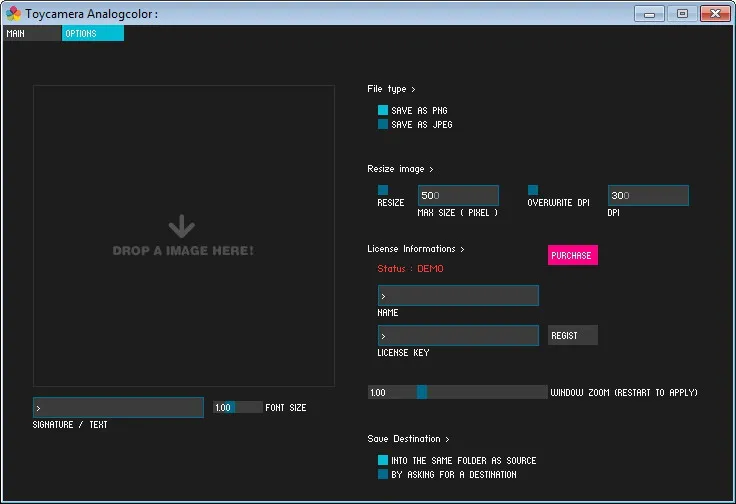Click the Signature / Text input field
The image size is (736, 504).
click(118, 407)
